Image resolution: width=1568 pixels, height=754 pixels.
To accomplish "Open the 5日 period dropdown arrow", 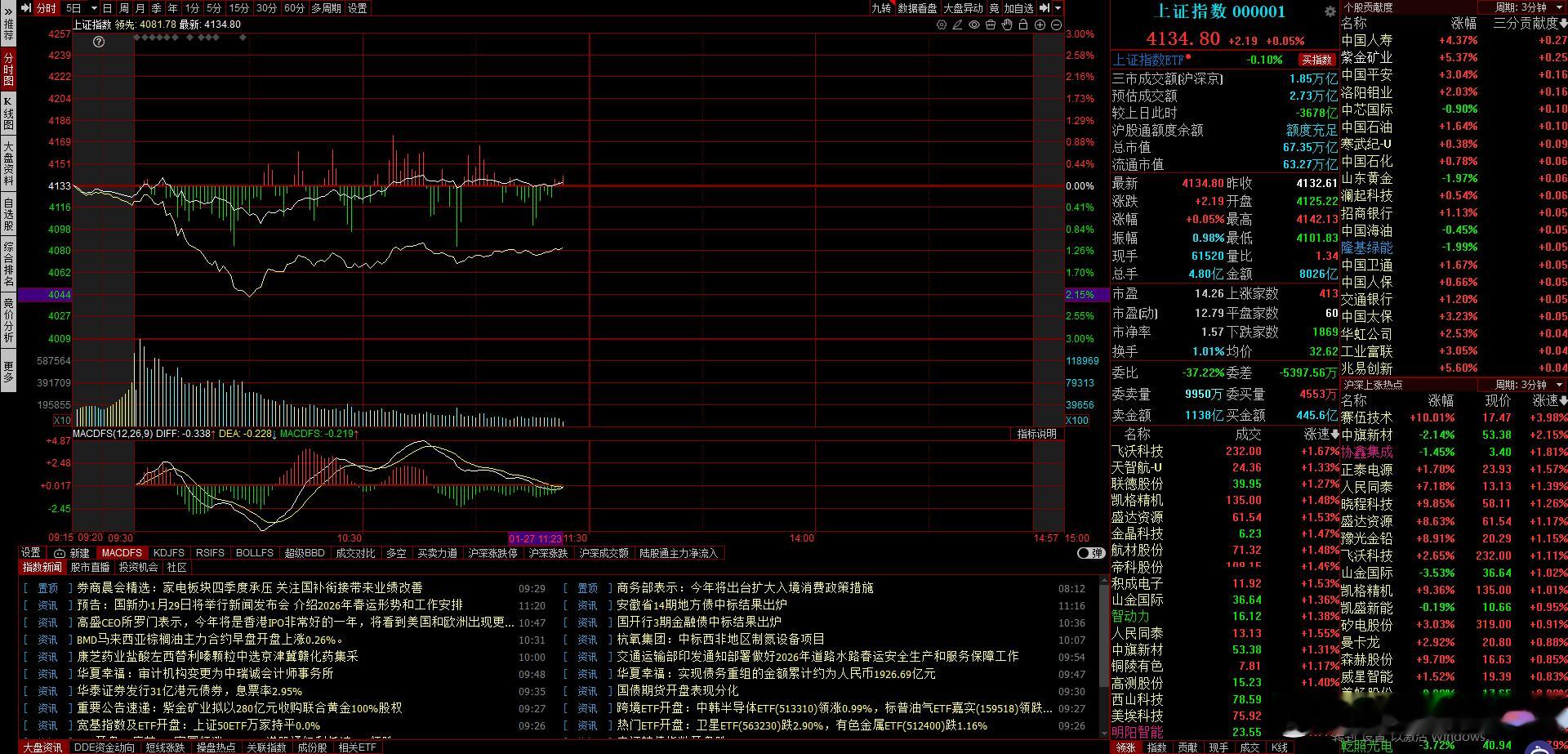I will (93, 7).
